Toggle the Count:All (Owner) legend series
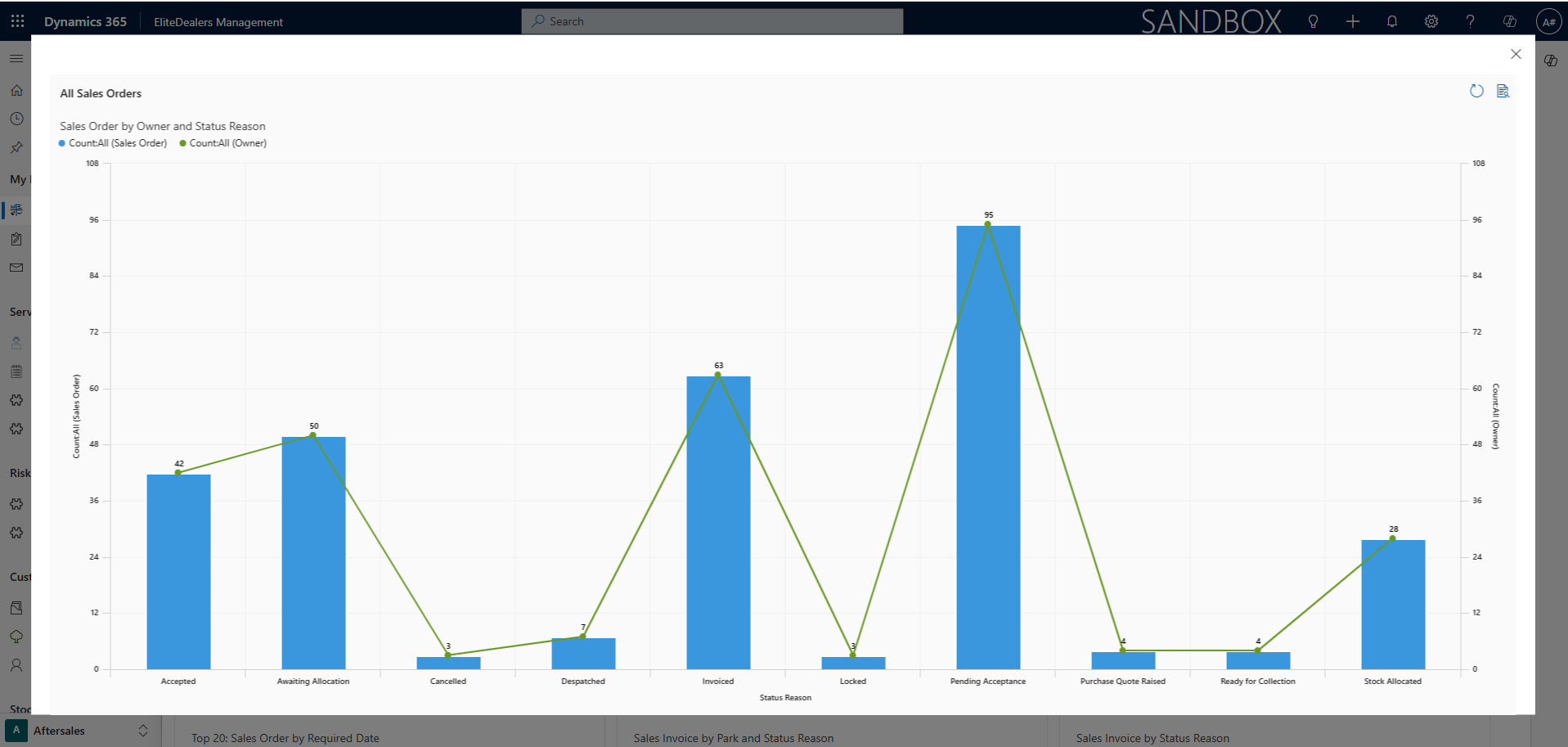 [x=223, y=143]
